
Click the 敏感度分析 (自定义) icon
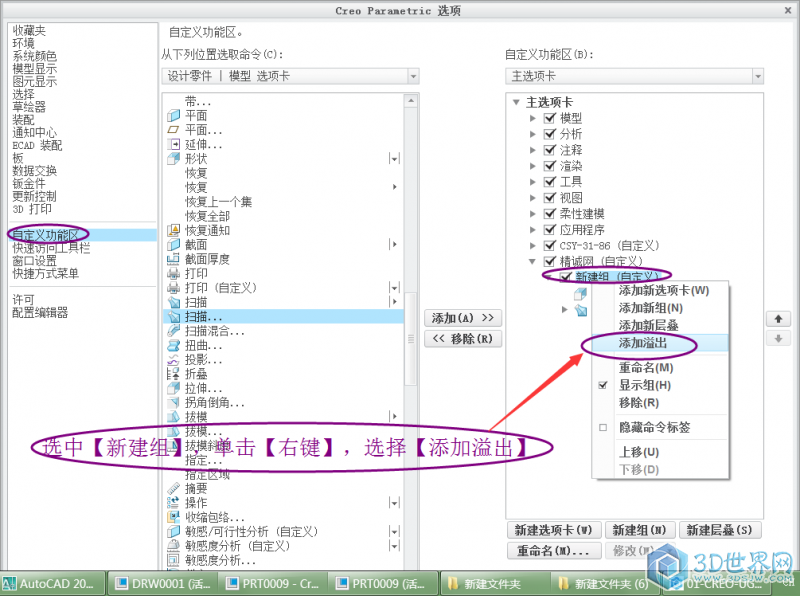coord(173,545)
